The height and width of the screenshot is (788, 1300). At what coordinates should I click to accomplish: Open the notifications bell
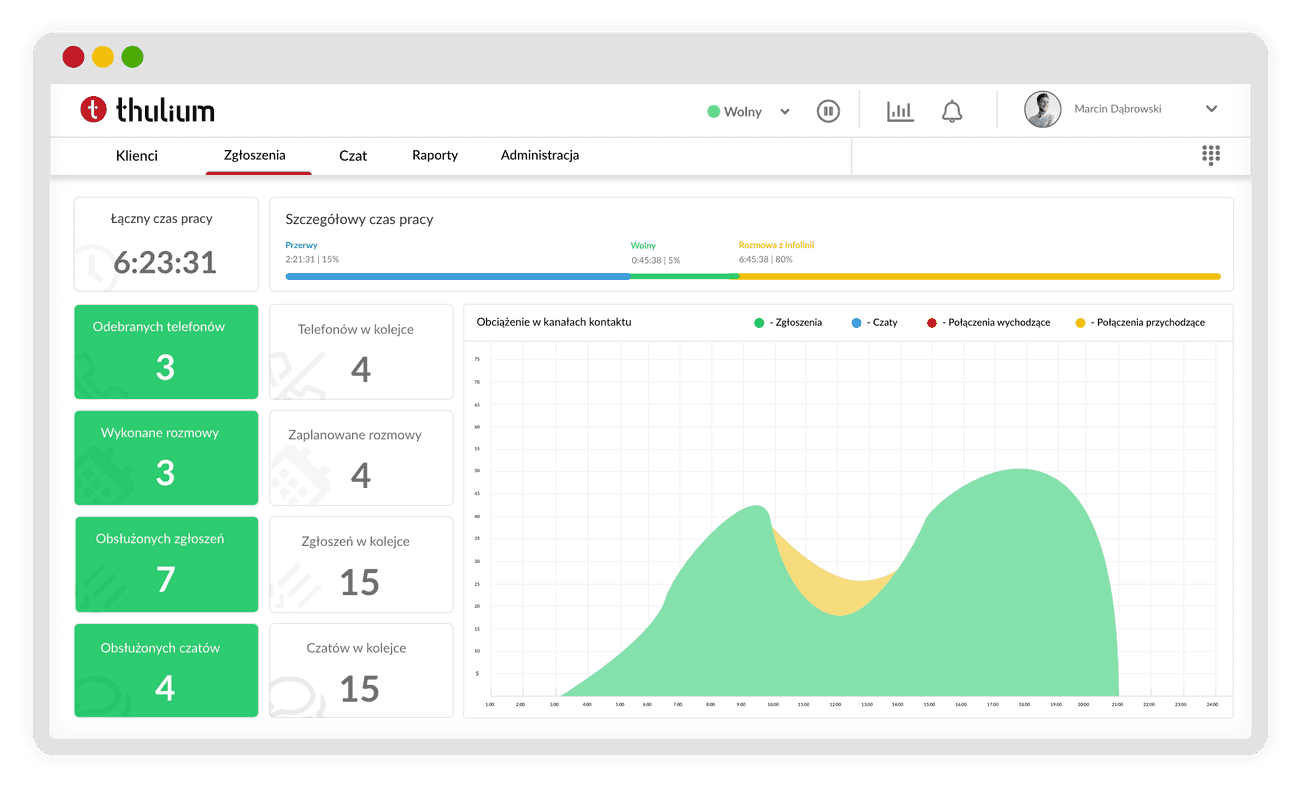[952, 111]
